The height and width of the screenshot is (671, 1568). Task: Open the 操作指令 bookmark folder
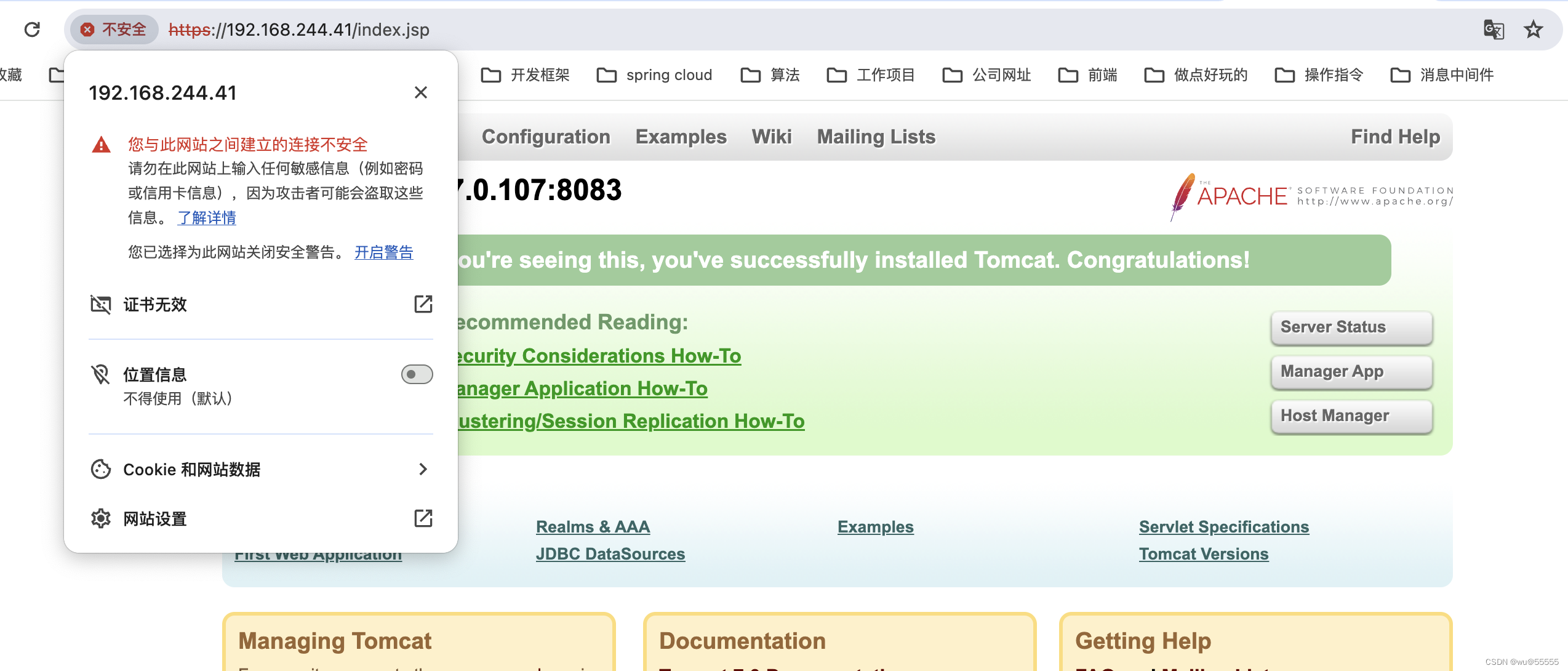pos(1319,75)
